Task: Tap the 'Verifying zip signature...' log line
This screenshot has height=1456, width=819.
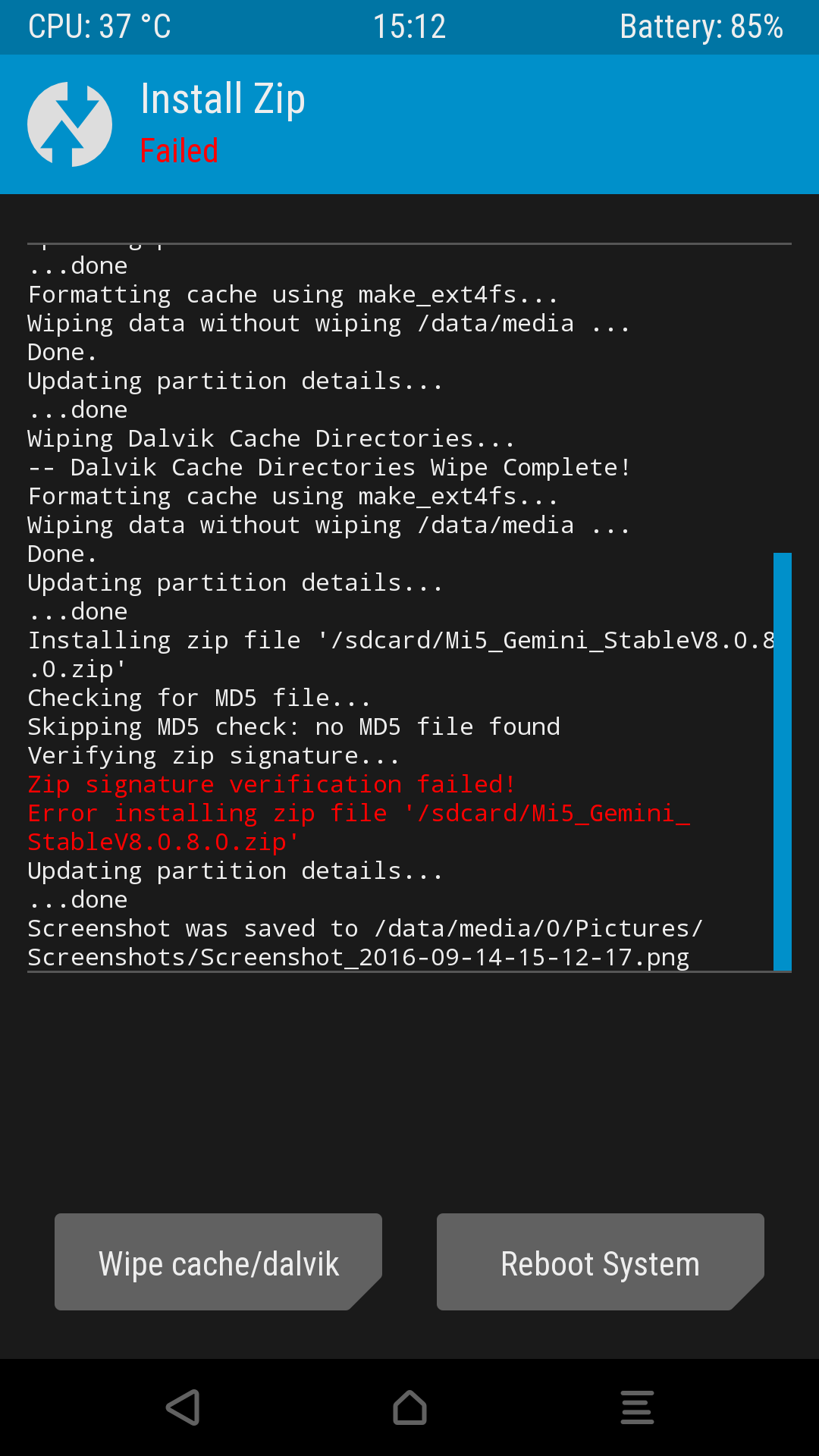Action: click(213, 755)
